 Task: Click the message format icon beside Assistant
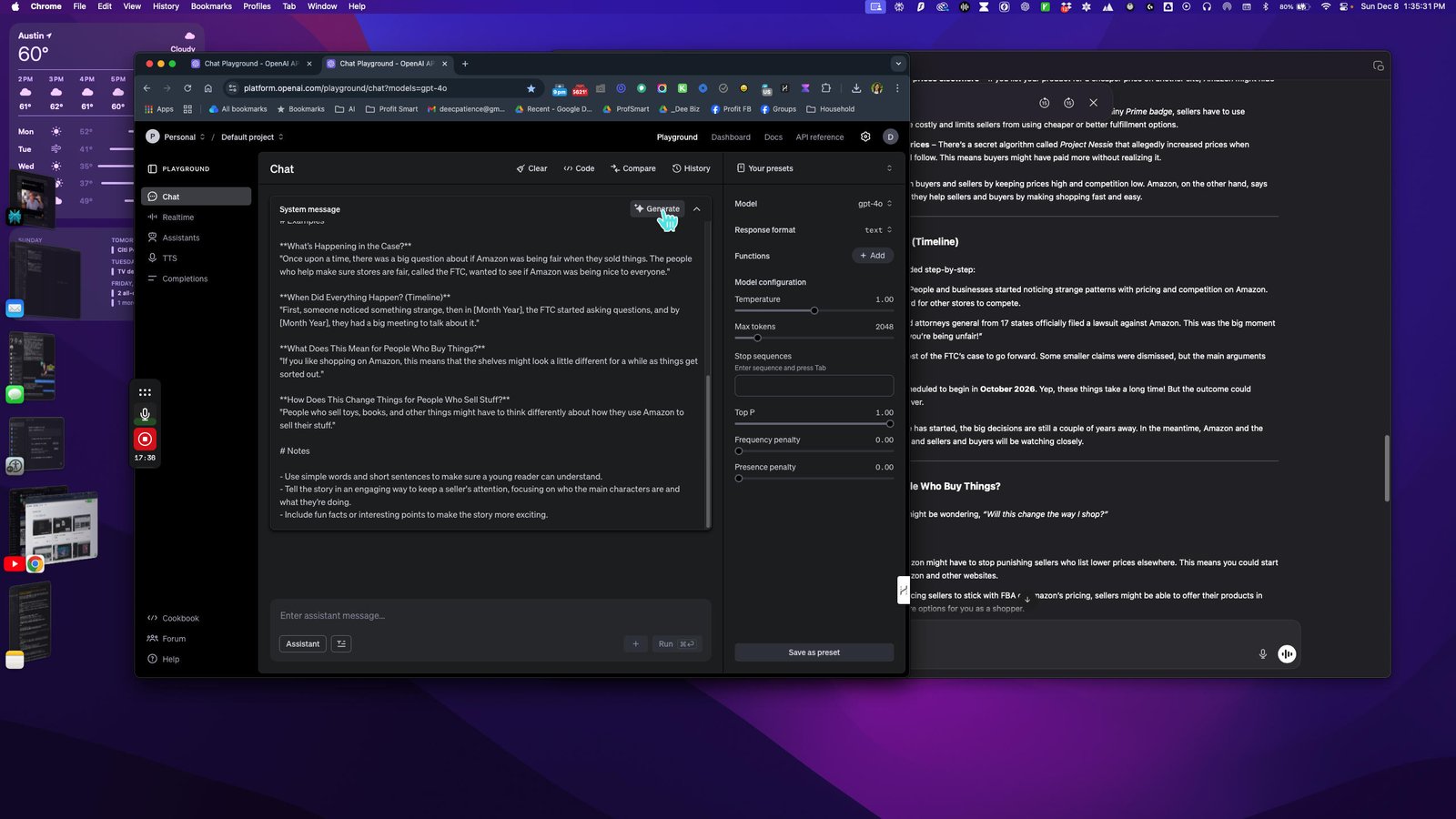[341, 643]
